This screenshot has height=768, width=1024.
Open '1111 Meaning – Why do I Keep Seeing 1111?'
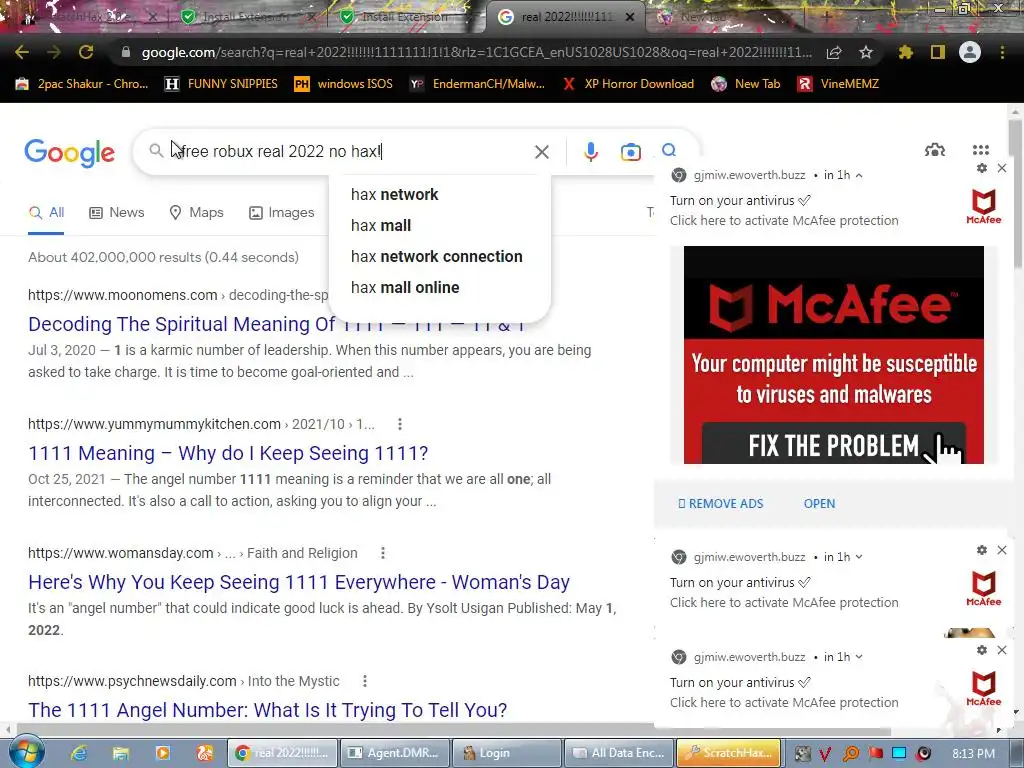(228, 453)
